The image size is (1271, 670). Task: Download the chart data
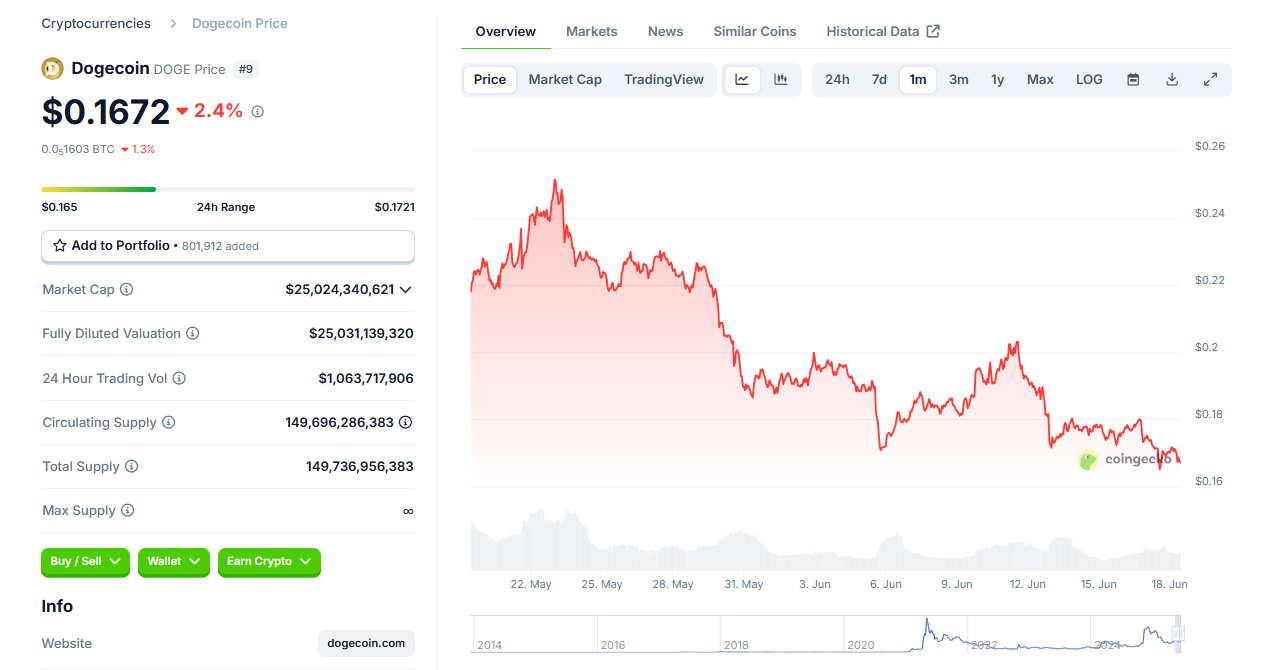[1172, 79]
